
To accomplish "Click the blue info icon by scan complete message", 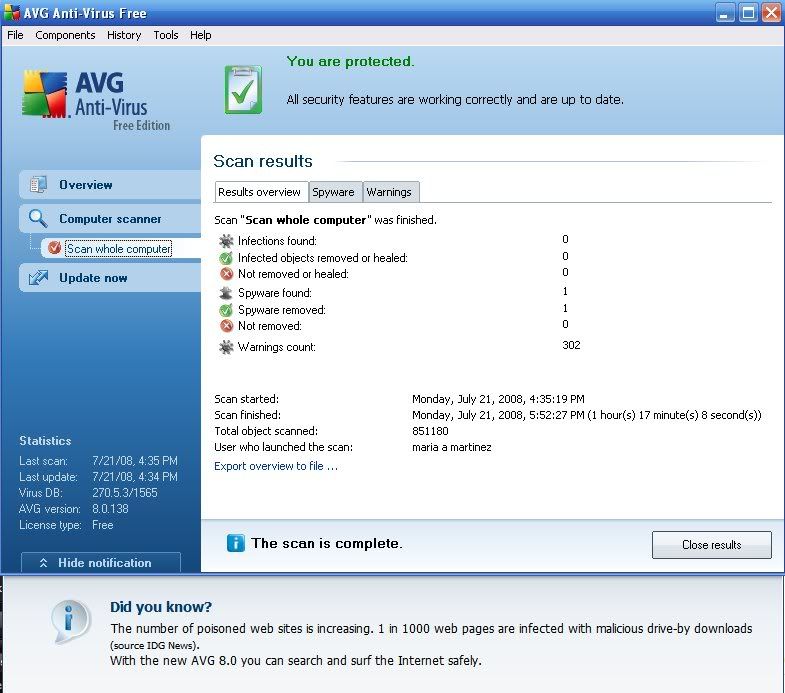I will [236, 543].
